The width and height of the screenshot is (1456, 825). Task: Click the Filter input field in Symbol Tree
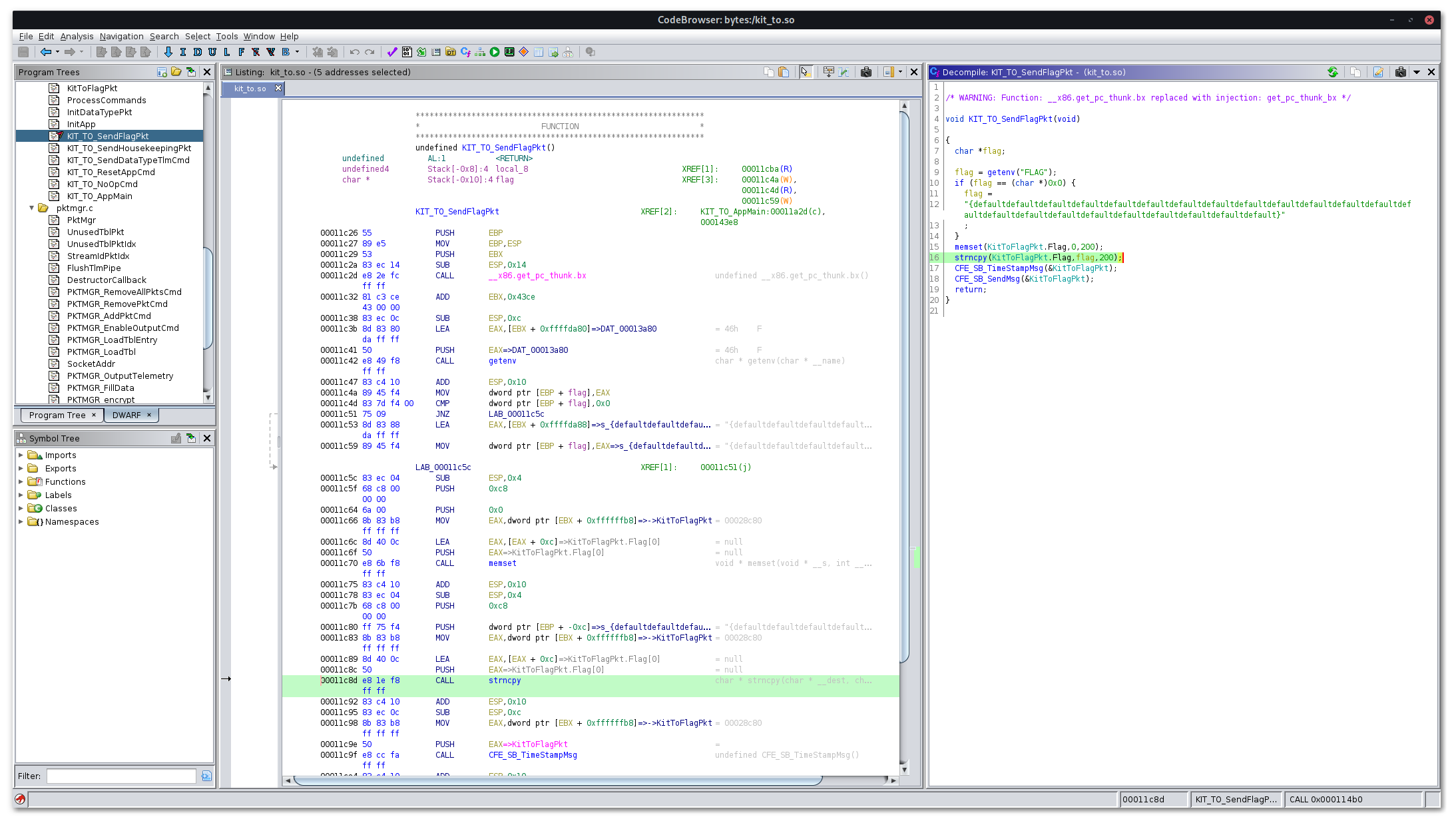121,776
